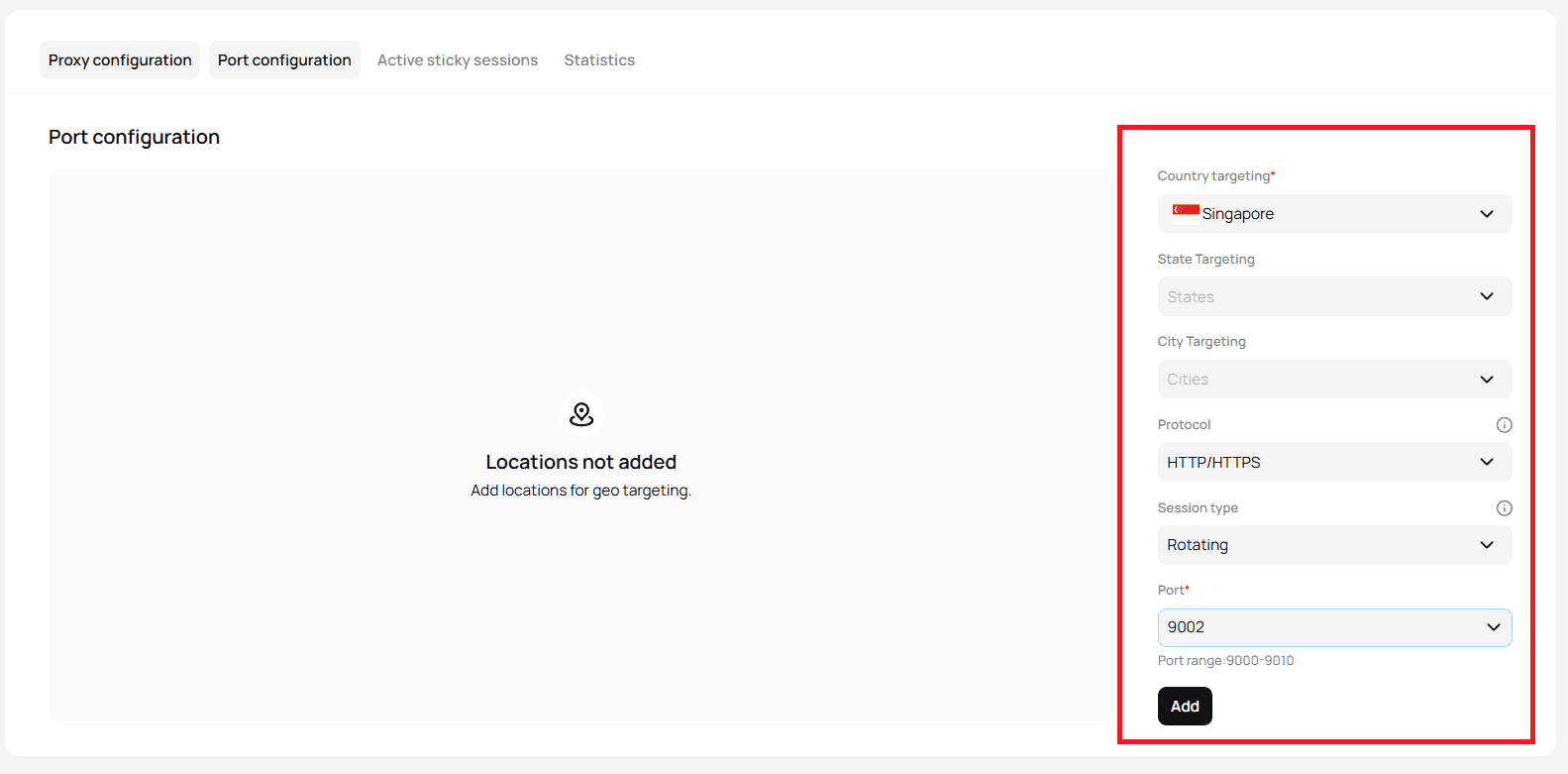Click the Port field chevron arrow
Image resolution: width=1568 pixels, height=774 pixels.
click(1494, 627)
